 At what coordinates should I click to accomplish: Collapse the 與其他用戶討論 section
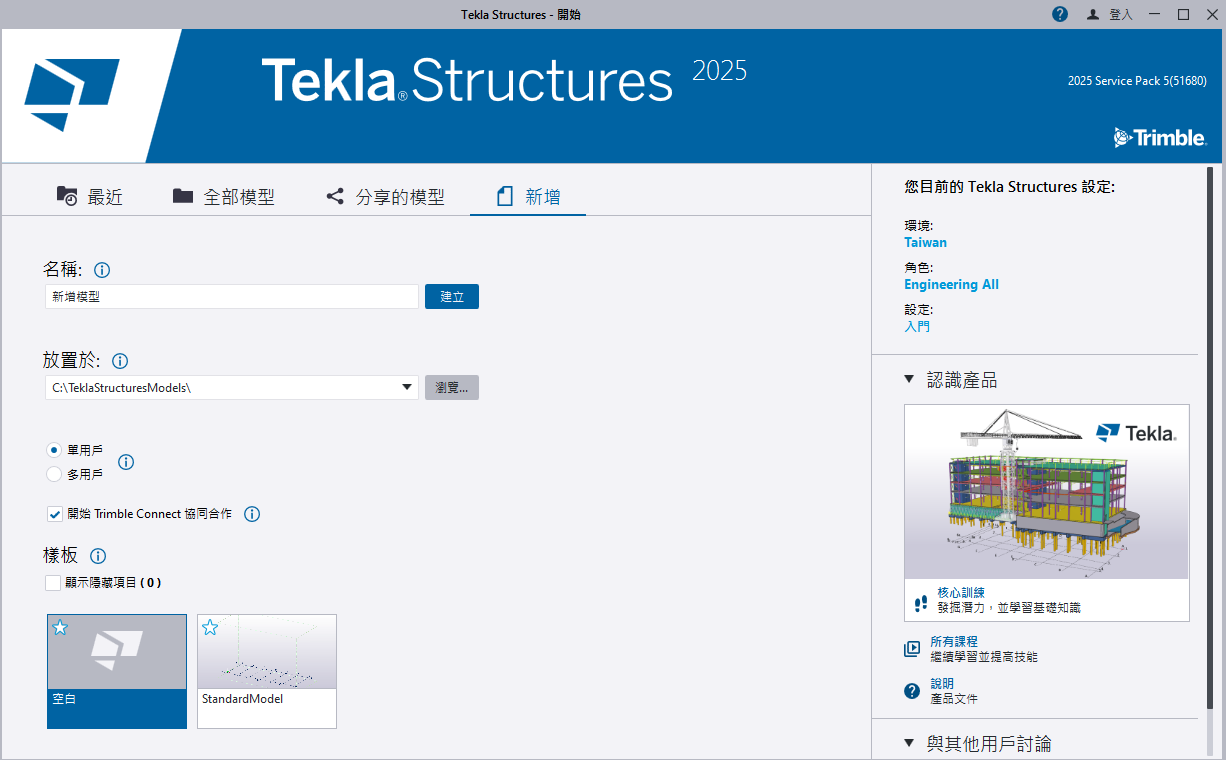[x=909, y=743]
